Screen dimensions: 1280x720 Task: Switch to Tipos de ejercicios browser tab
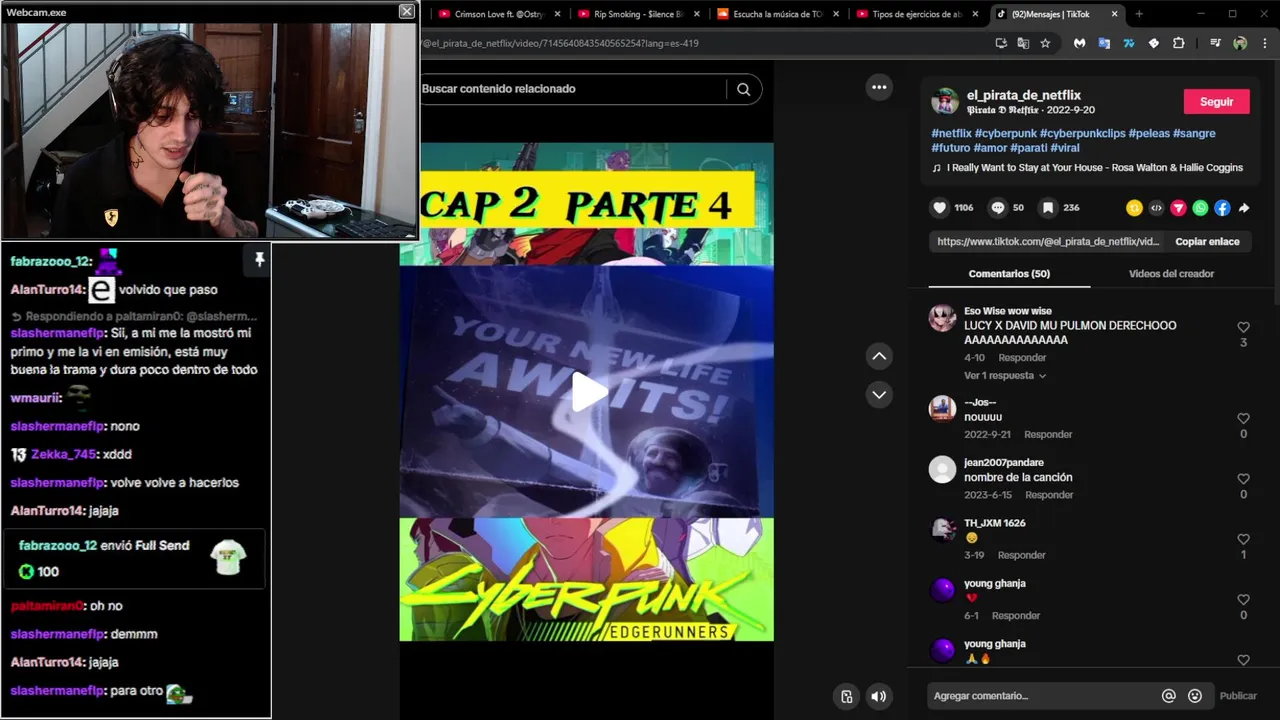pyautogui.click(x=917, y=14)
